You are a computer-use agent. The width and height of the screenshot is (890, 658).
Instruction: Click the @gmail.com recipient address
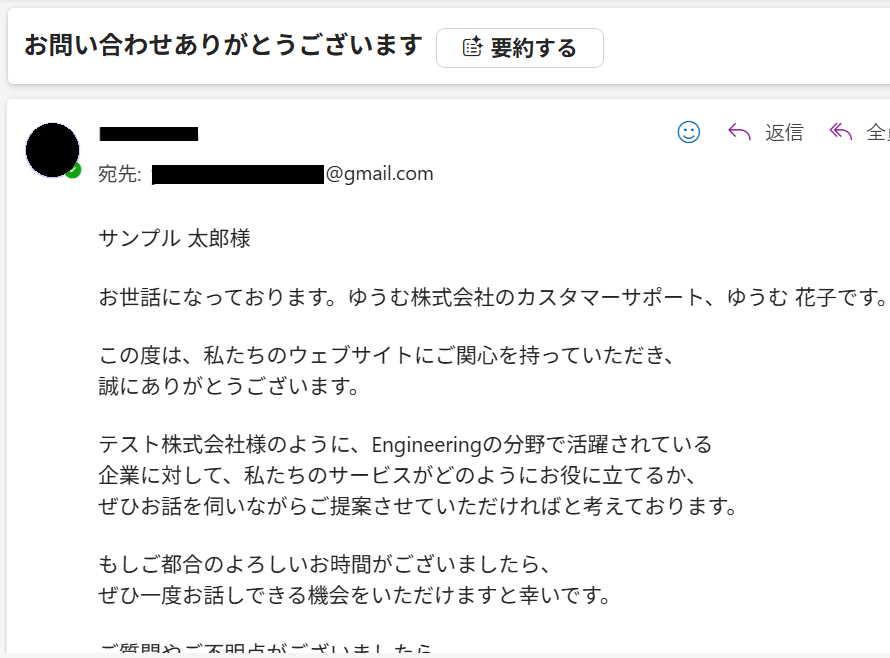379,174
